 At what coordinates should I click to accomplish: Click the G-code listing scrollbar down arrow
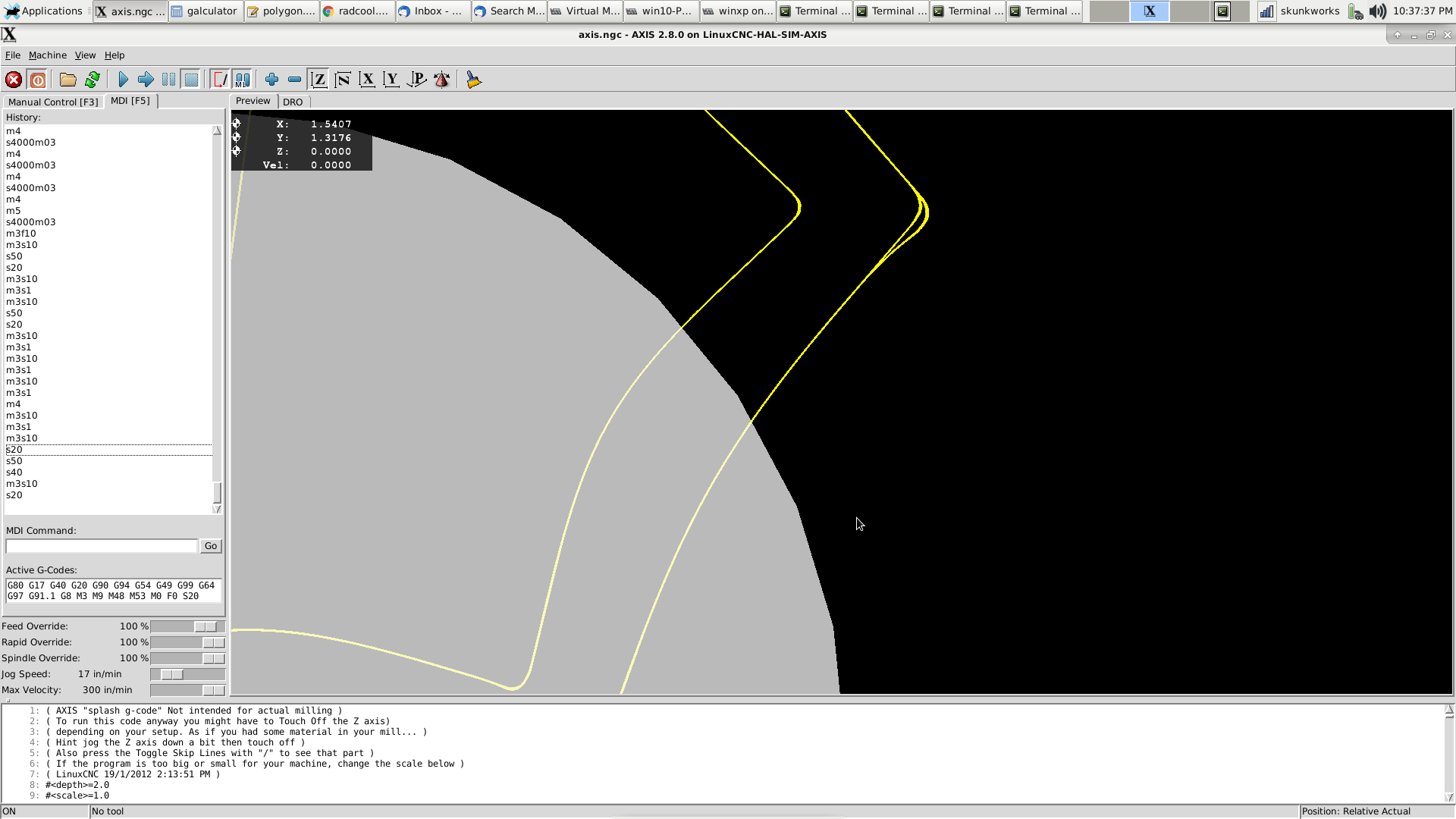tap(1449, 797)
